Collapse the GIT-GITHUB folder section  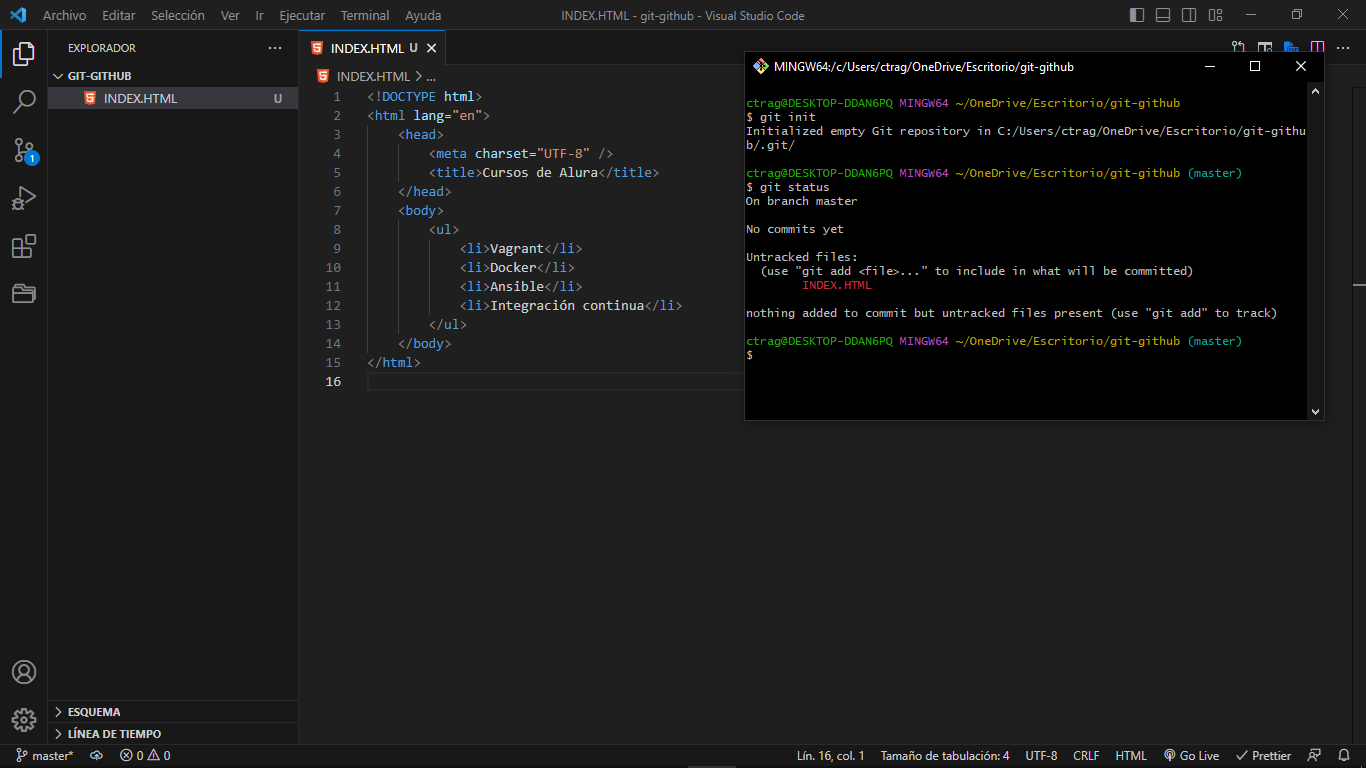click(173, 76)
